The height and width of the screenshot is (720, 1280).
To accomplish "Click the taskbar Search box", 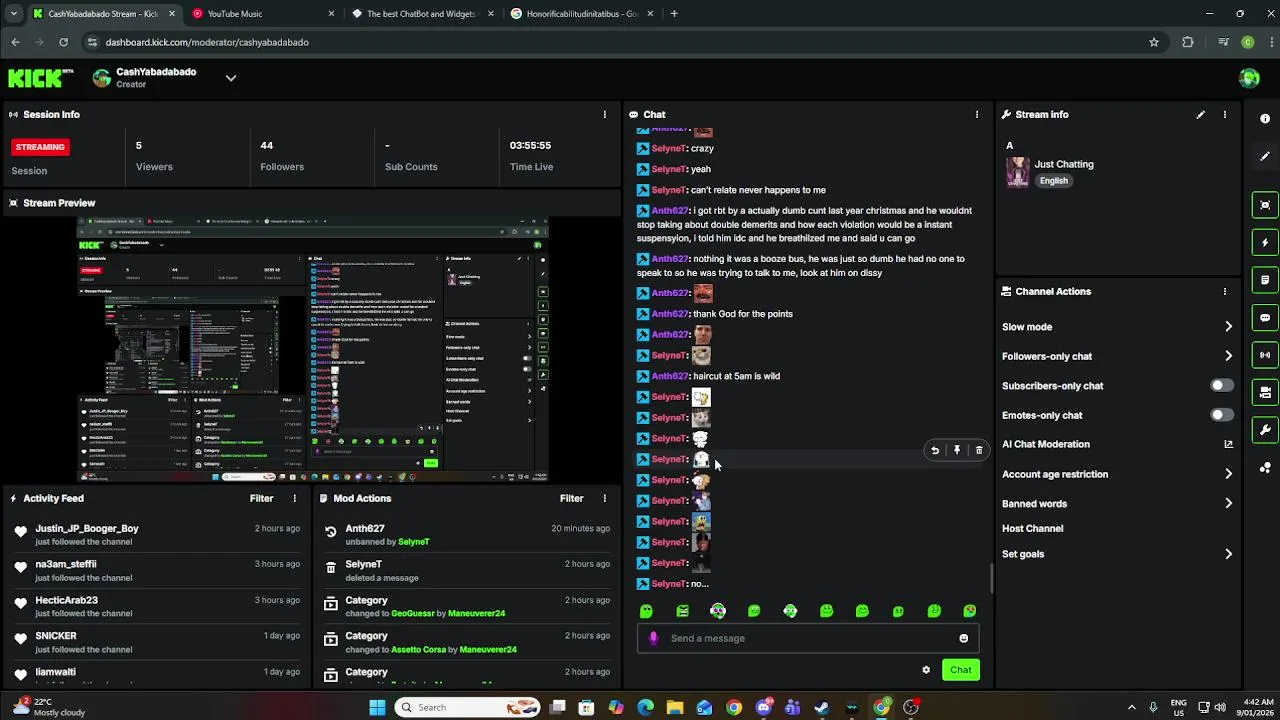I will [x=469, y=707].
